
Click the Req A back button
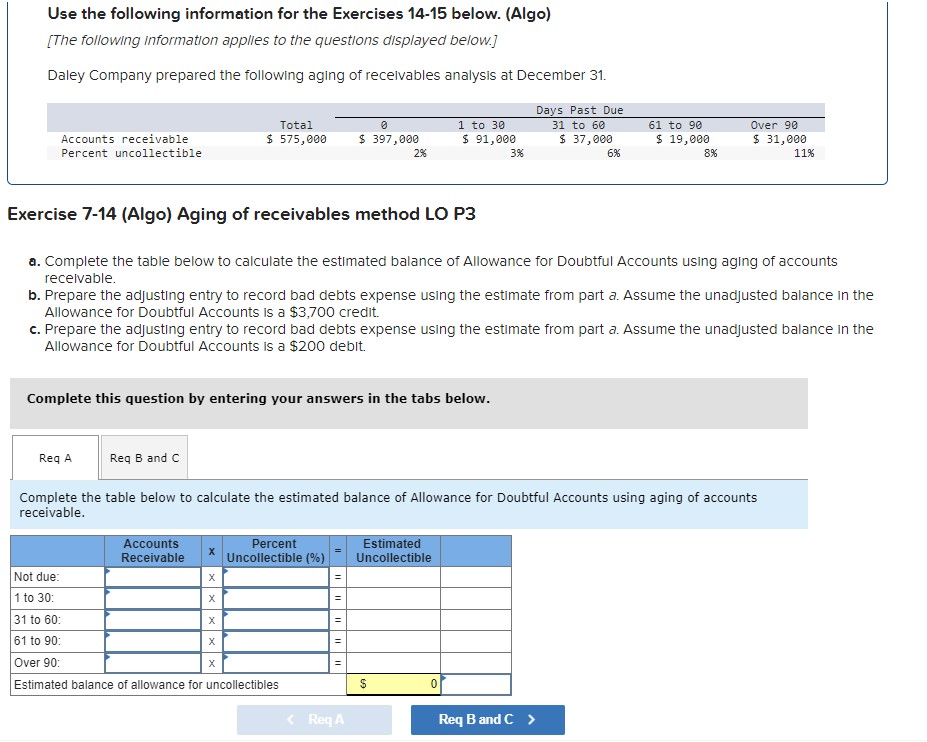[314, 719]
